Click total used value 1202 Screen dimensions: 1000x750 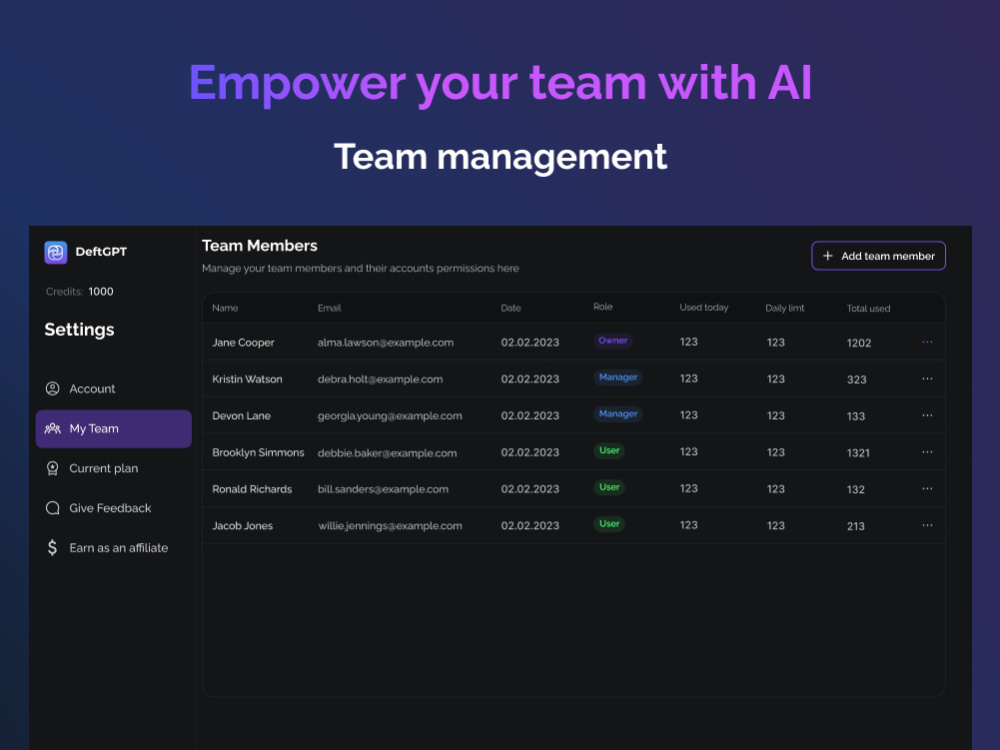pyautogui.click(x=859, y=343)
